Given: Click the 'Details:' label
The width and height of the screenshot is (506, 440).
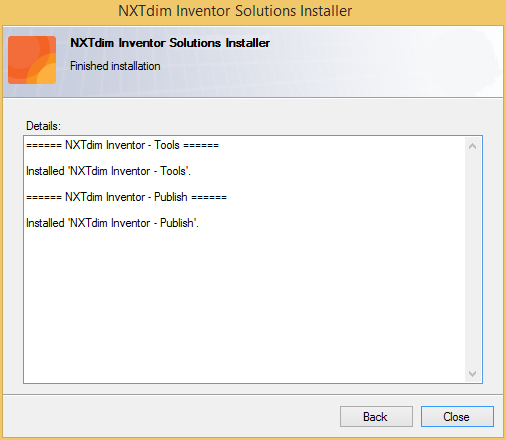Looking at the screenshot, I should (x=44, y=126).
